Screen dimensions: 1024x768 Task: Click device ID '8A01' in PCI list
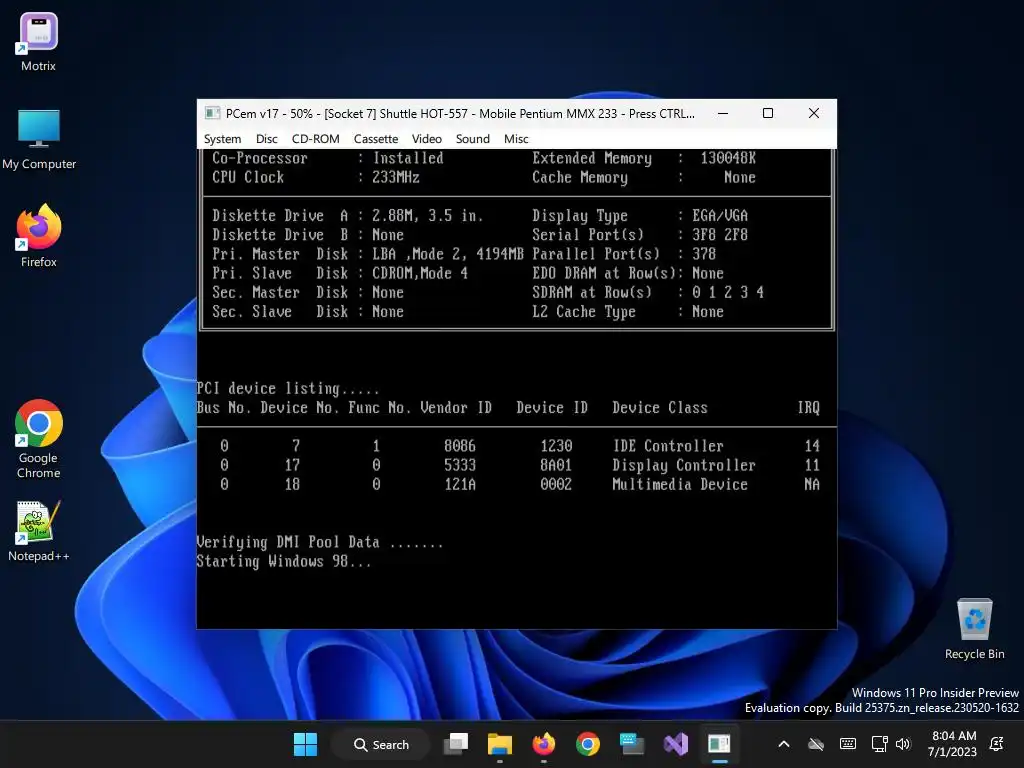tap(556, 465)
